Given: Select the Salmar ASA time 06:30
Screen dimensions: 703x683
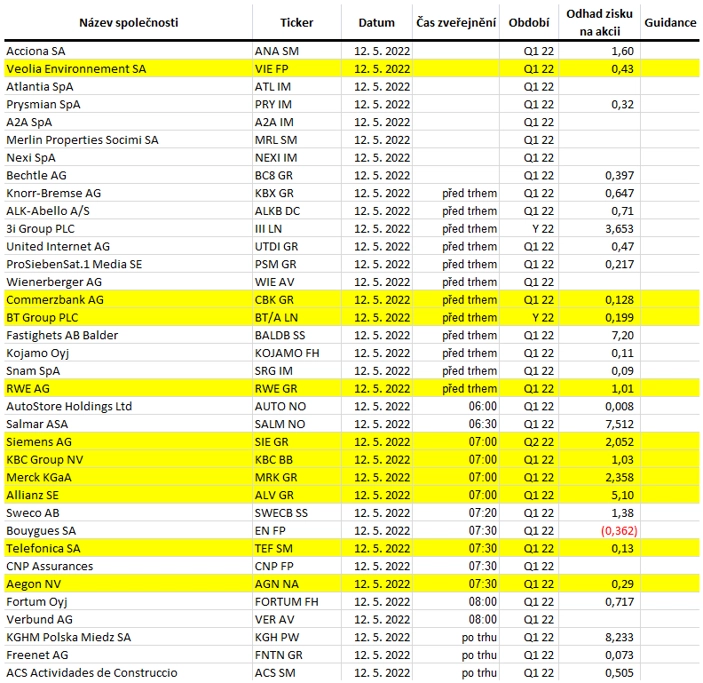Looking at the screenshot, I should point(482,424).
